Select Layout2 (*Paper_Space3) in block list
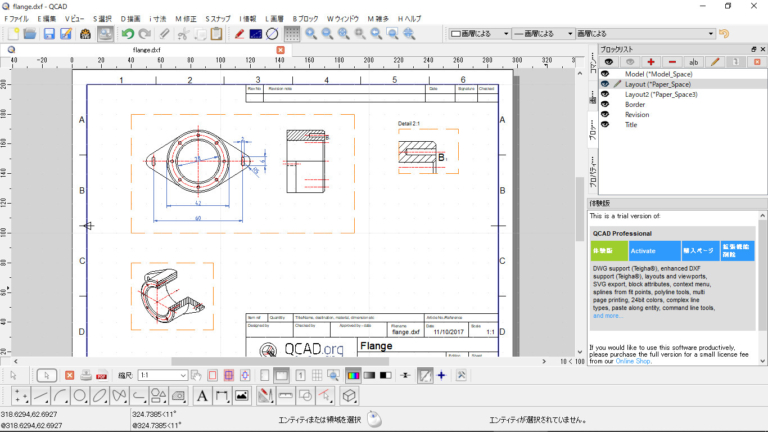 (x=661, y=94)
